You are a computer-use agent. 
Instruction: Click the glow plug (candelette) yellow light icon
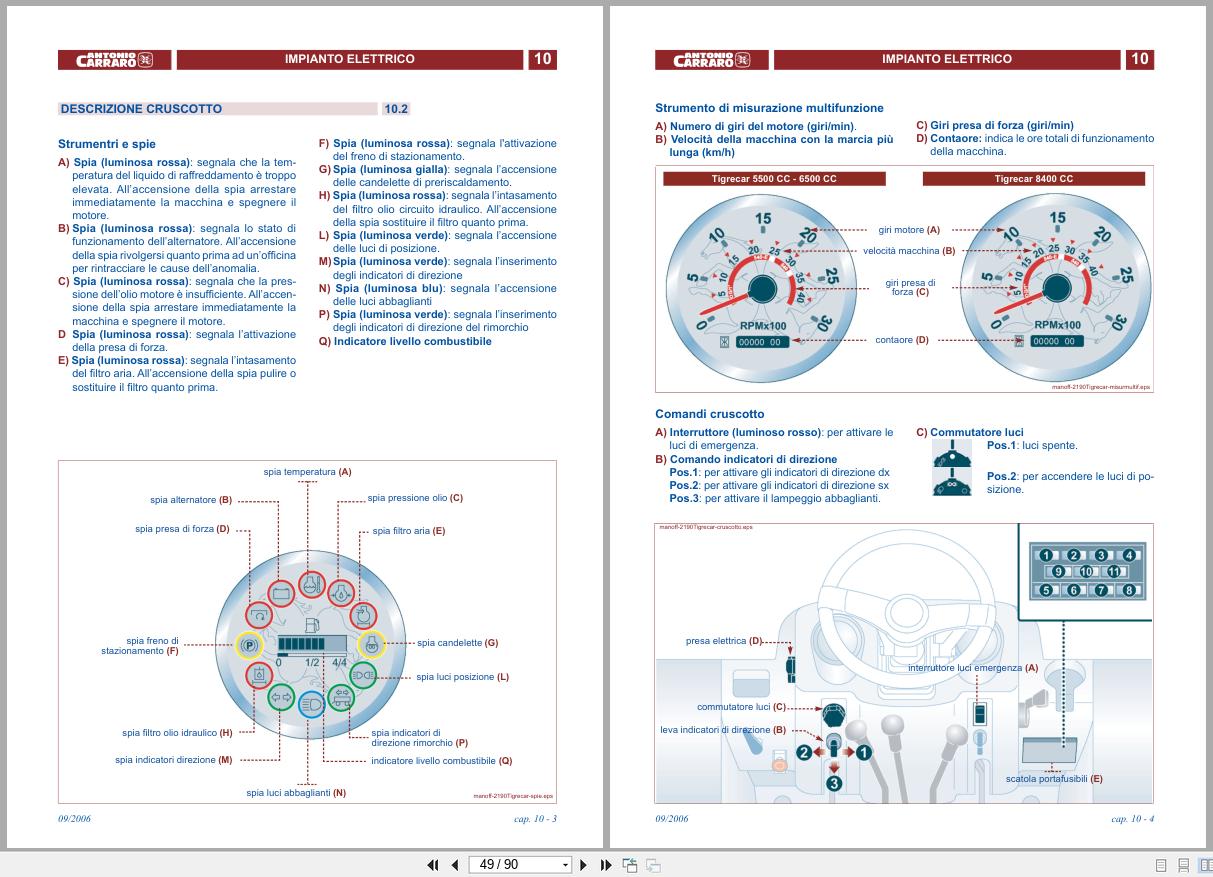pos(371,646)
